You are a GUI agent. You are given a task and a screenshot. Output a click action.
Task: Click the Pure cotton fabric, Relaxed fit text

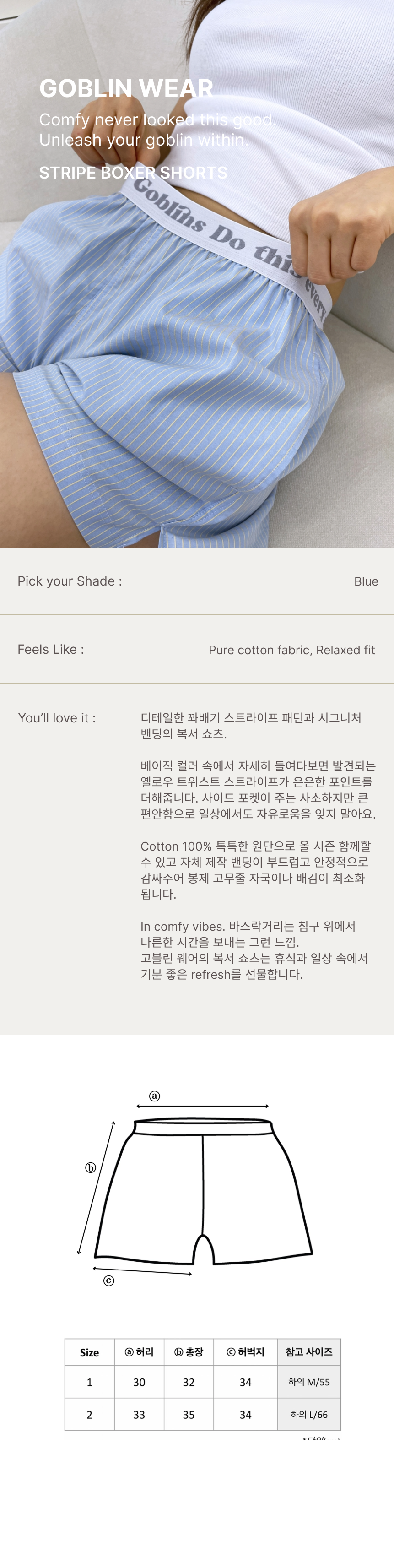292,650
